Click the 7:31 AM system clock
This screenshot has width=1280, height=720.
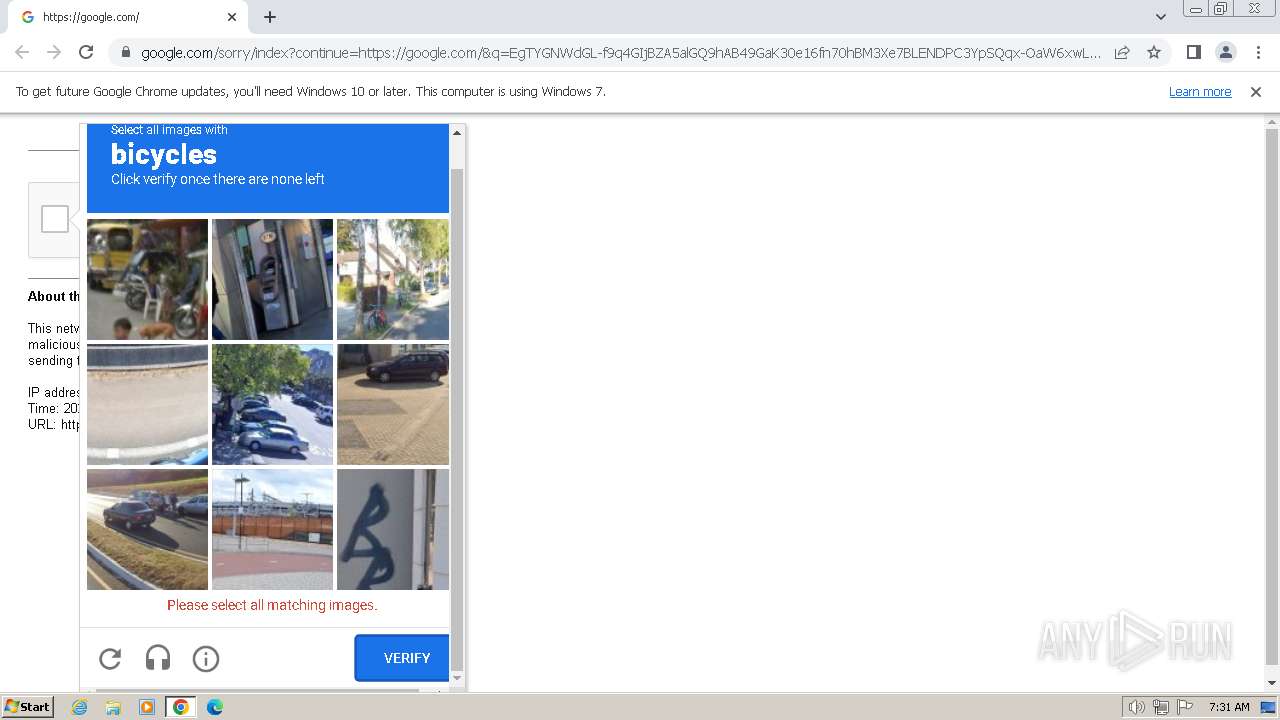pos(1229,707)
